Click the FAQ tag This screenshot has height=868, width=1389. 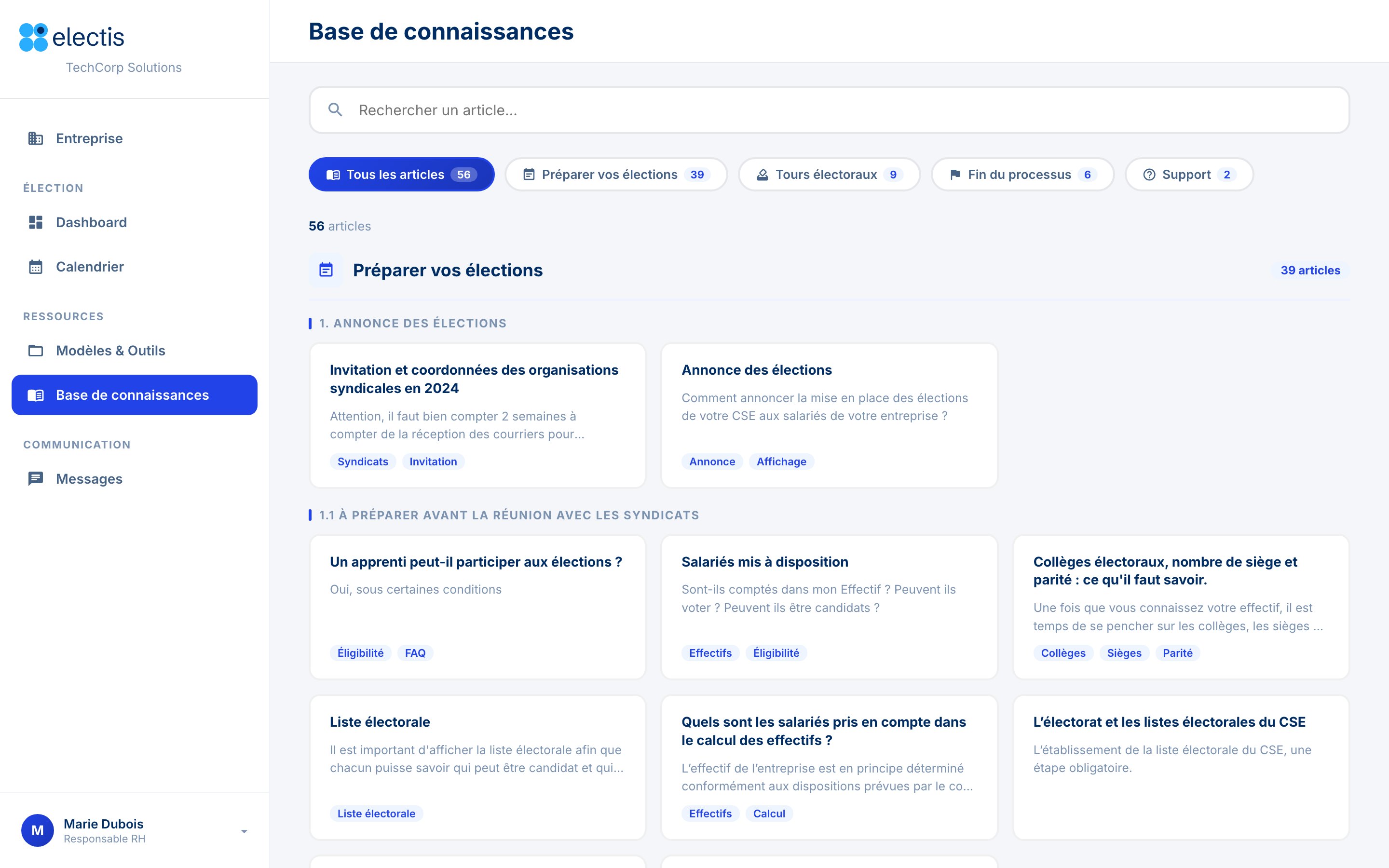click(x=415, y=653)
